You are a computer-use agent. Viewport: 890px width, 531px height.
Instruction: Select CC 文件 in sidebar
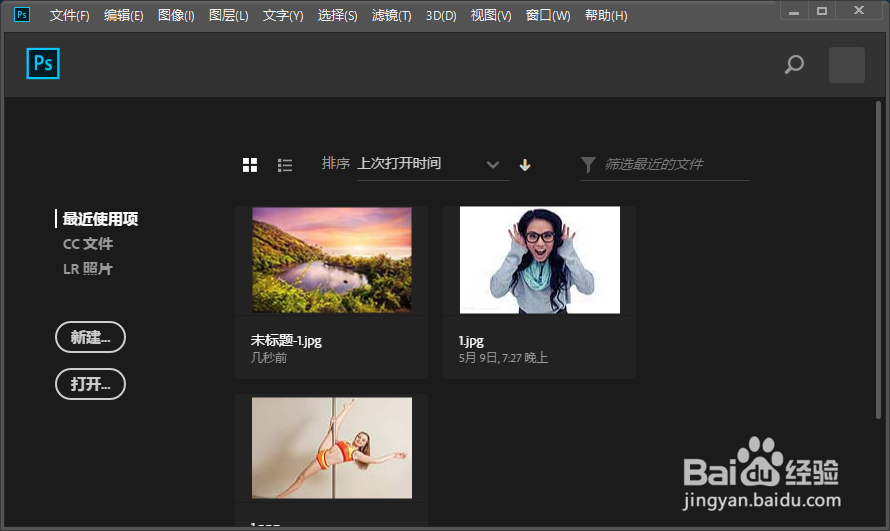[x=87, y=244]
